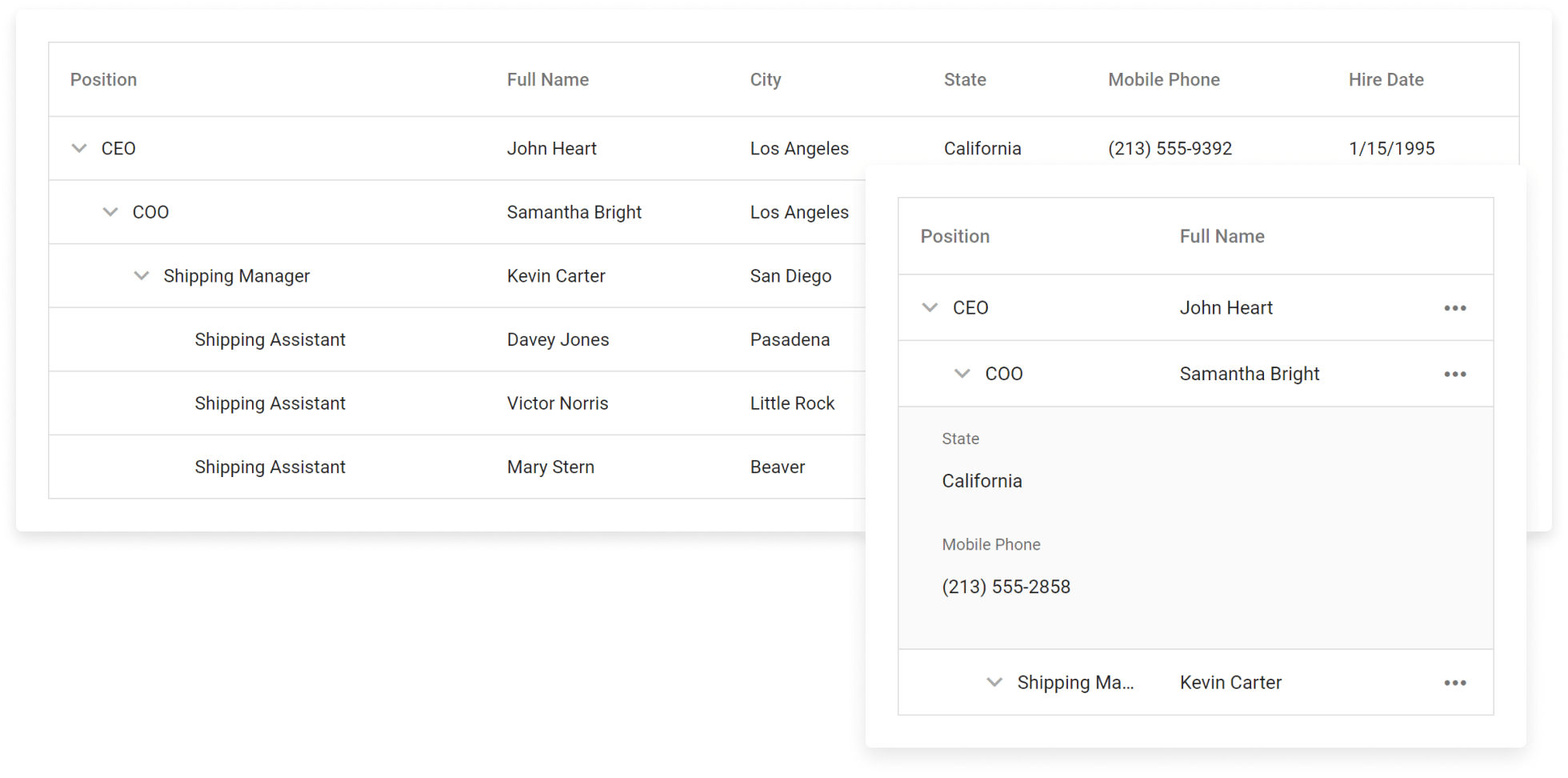Click the State column header
The image size is (1568, 778).
coord(965,80)
